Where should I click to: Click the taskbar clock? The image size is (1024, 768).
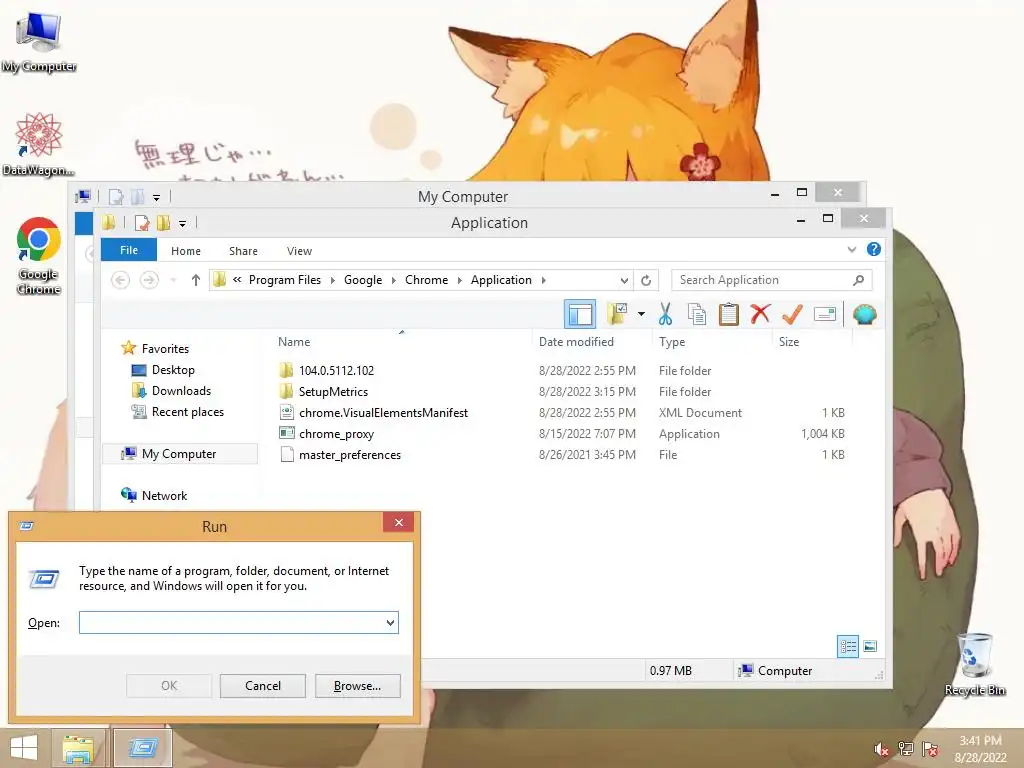pyautogui.click(x=980, y=749)
